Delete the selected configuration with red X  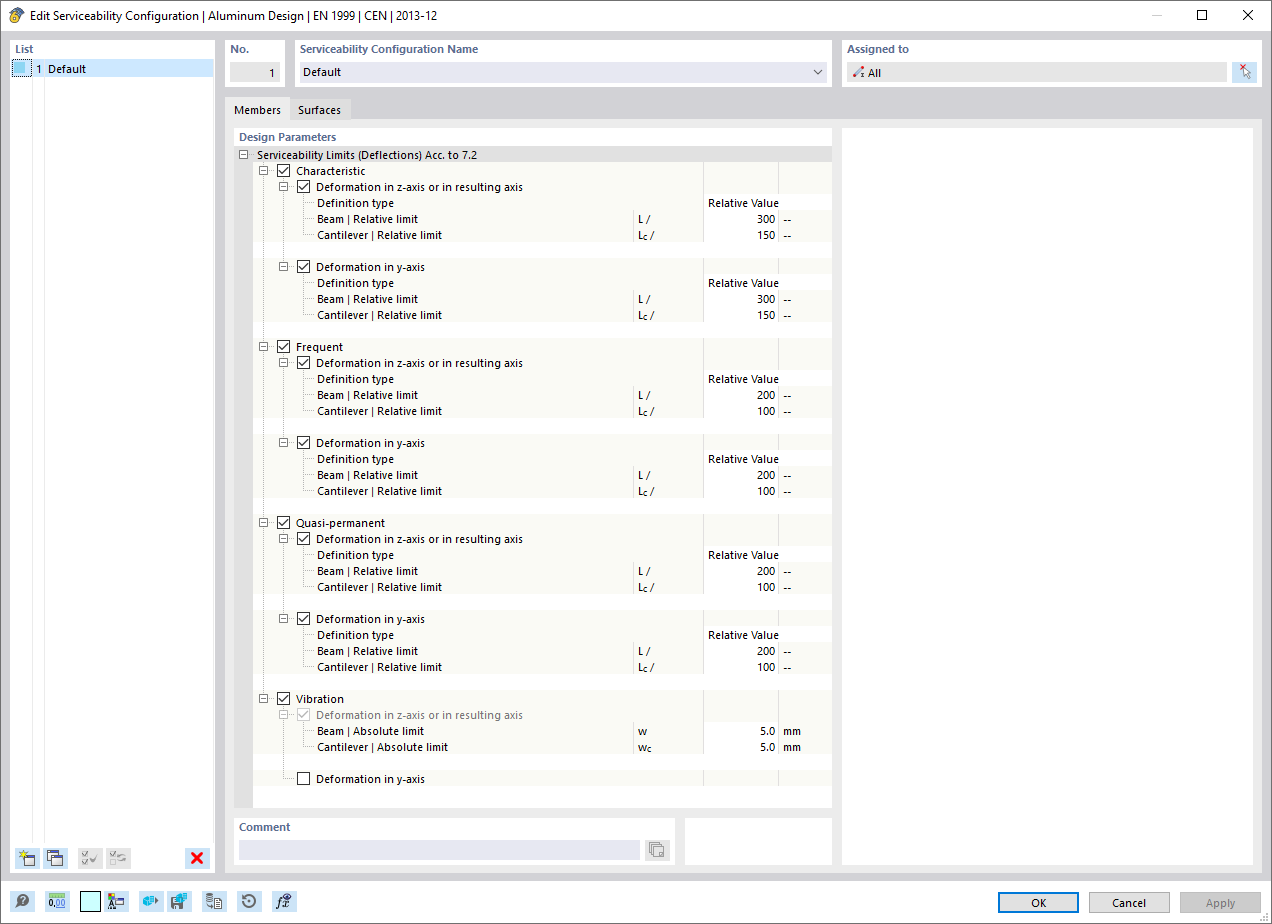point(197,858)
